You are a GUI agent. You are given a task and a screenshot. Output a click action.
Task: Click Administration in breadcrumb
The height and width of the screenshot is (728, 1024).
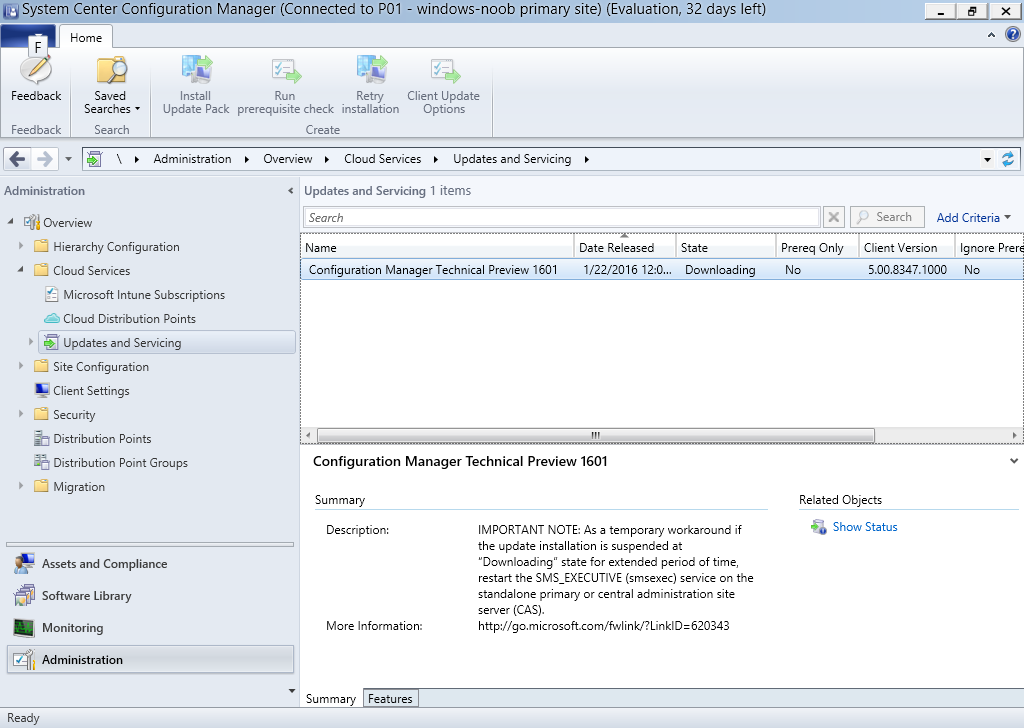click(192, 159)
